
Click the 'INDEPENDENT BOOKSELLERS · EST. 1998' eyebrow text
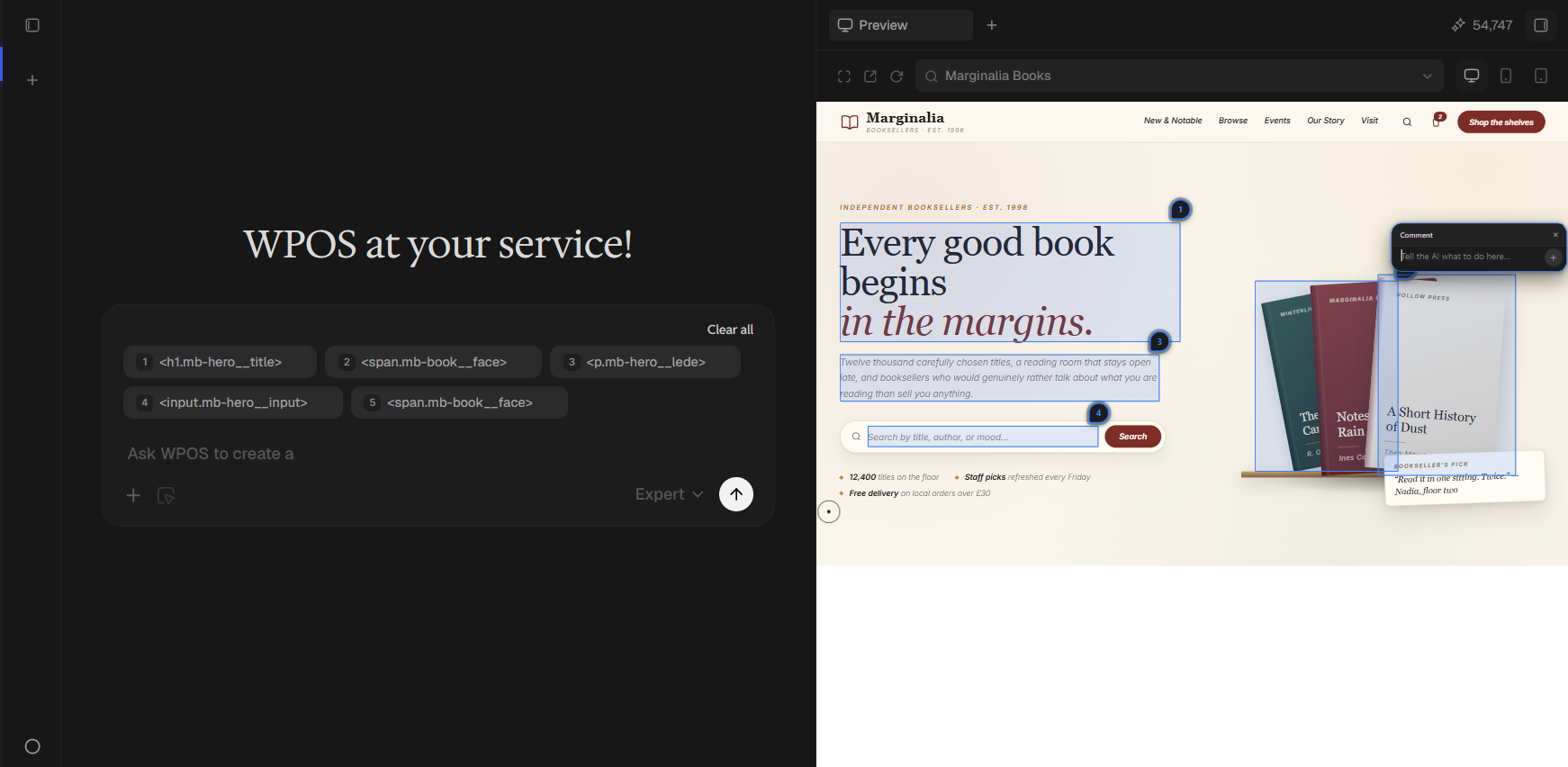click(x=933, y=207)
